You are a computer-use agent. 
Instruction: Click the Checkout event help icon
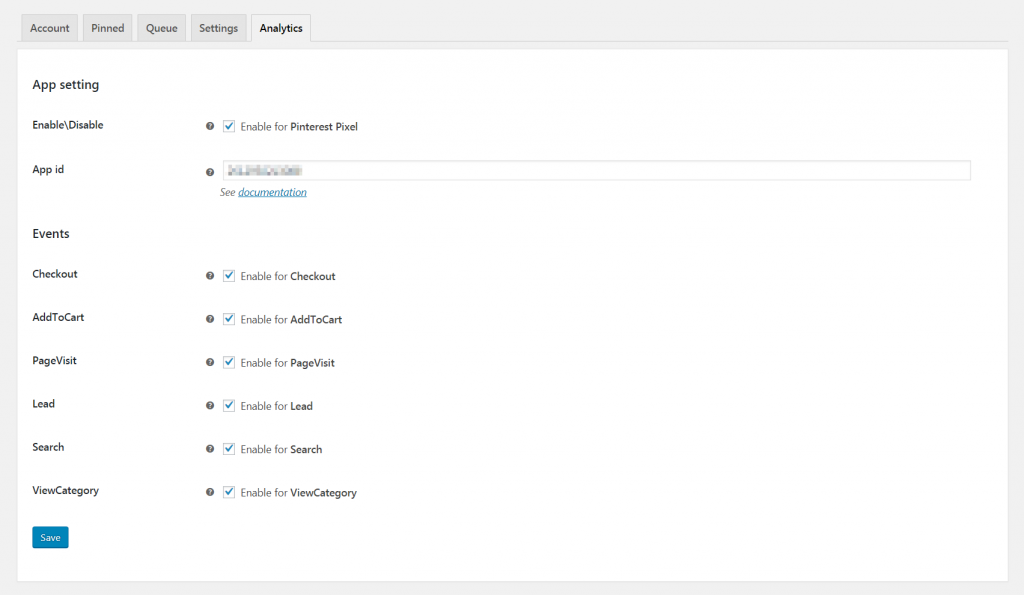pos(210,276)
